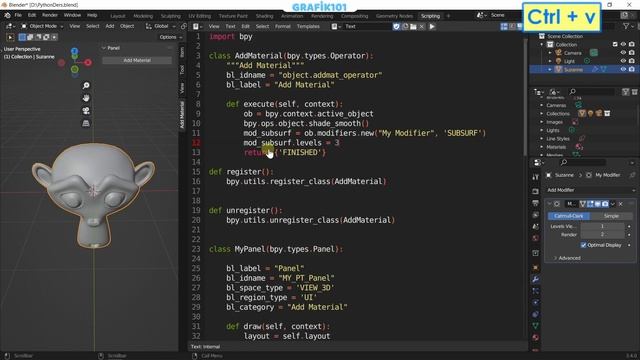Toggle Collection visibility eye icon
The width and height of the screenshot is (640, 360).
623,44
